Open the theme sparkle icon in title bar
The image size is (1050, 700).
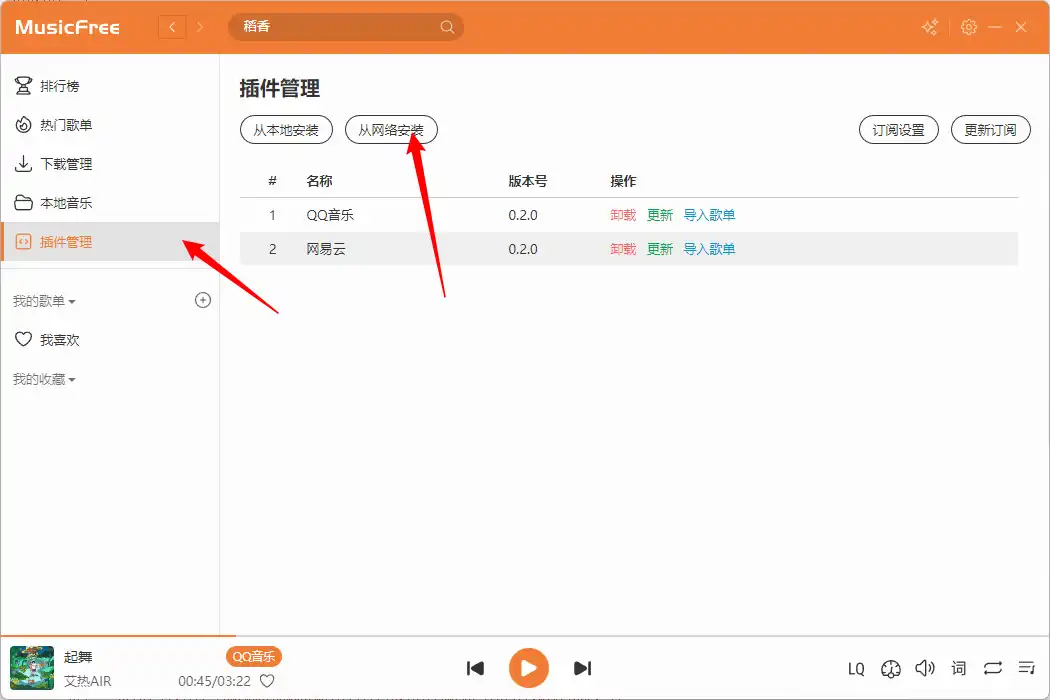pos(930,27)
